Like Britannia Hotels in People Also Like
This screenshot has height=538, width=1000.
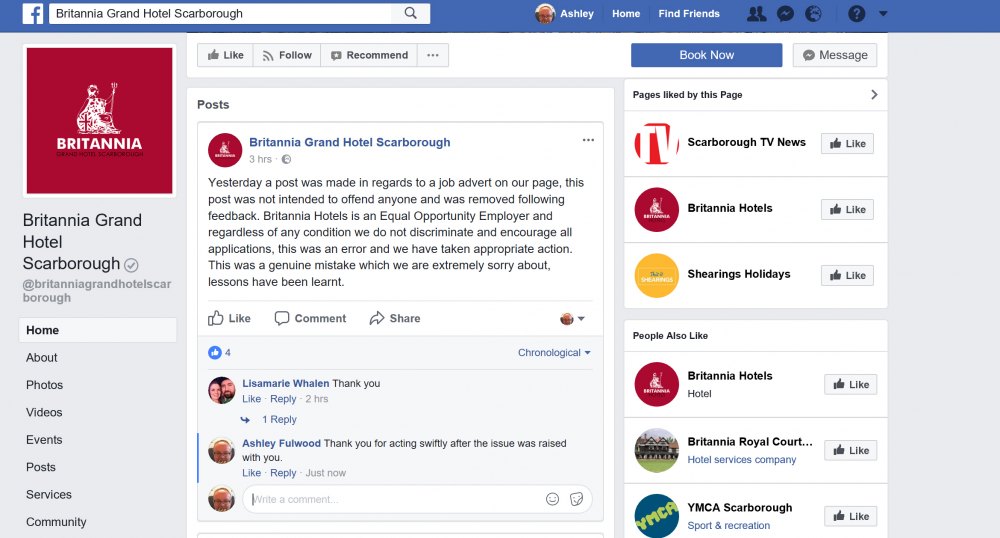[850, 384]
